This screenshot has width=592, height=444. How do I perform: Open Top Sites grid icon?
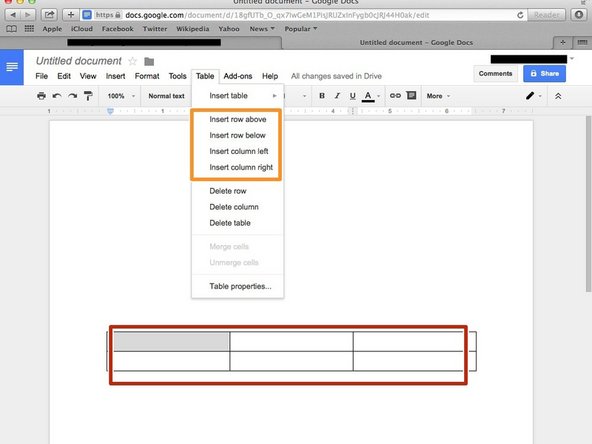tap(29, 29)
